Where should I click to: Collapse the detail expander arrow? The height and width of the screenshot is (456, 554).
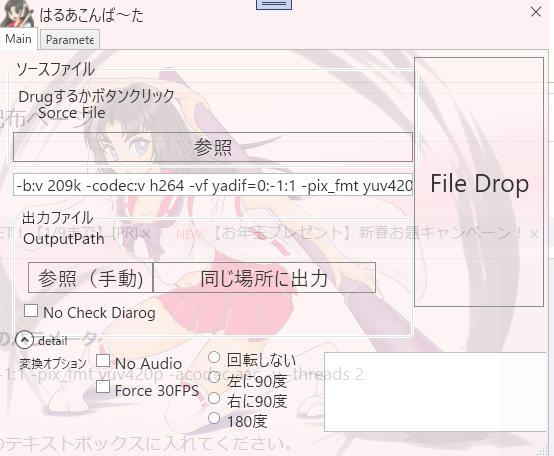(24, 340)
